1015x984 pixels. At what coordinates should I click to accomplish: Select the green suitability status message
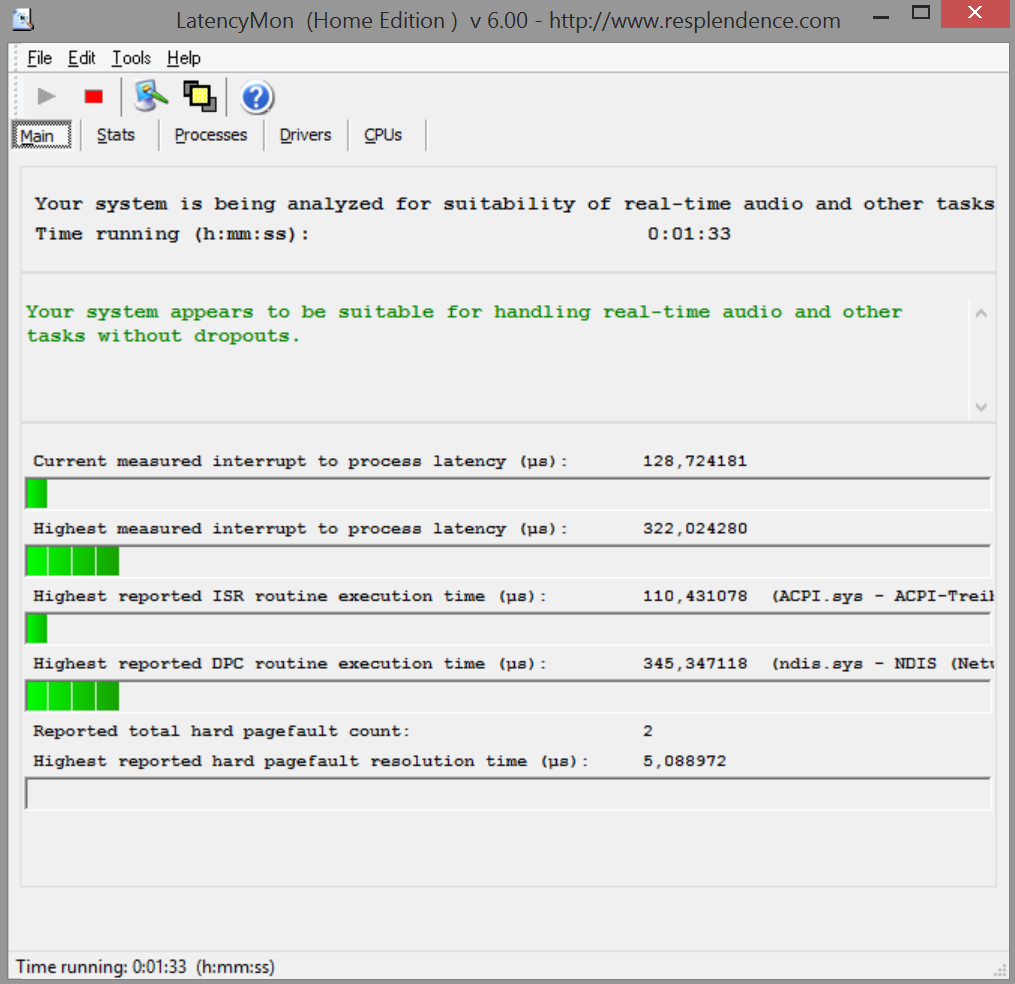point(464,324)
